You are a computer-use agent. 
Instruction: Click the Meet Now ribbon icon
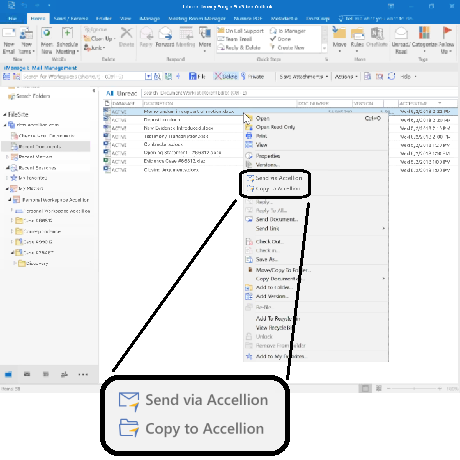click(x=47, y=33)
